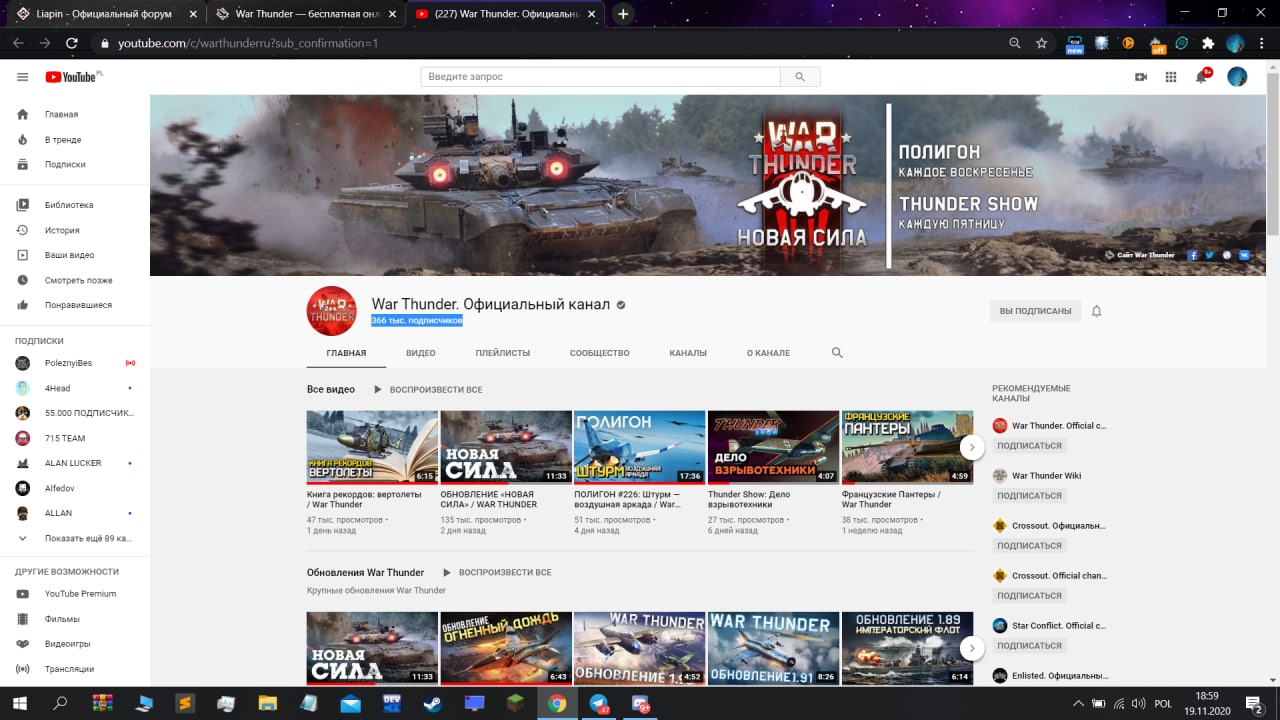Click ВЫ ПОДПИСАНЫ button
This screenshot has width=1280, height=720.
click(x=1035, y=311)
